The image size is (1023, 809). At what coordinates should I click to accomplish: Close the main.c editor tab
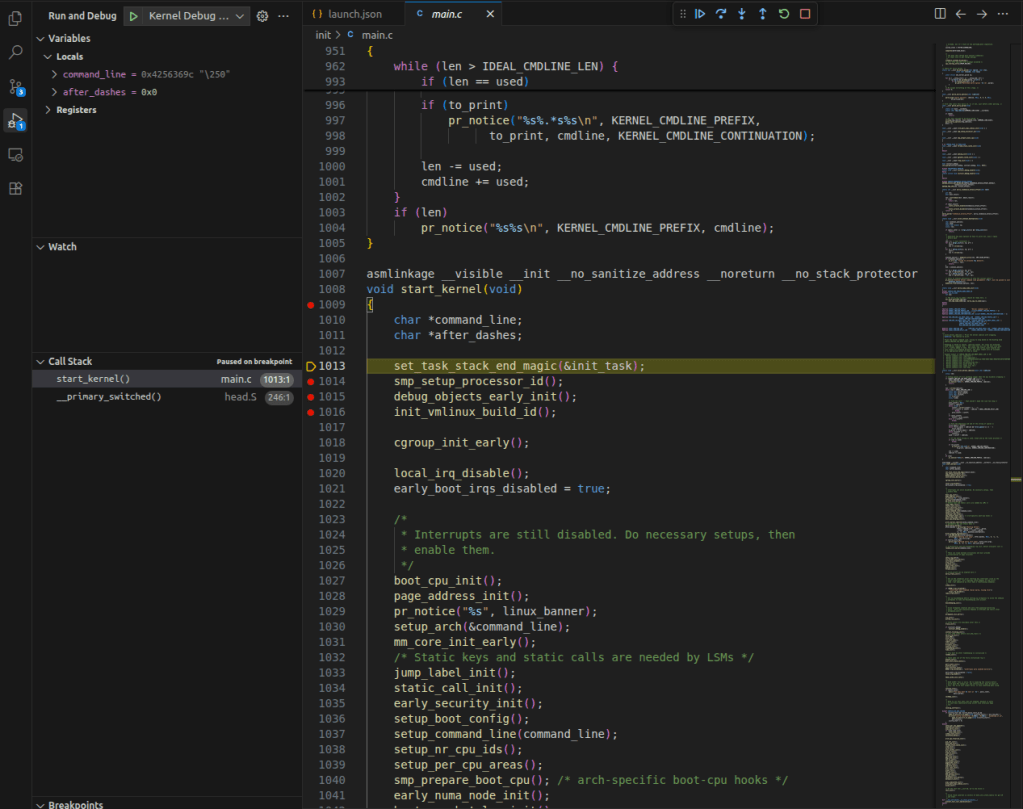coord(489,14)
